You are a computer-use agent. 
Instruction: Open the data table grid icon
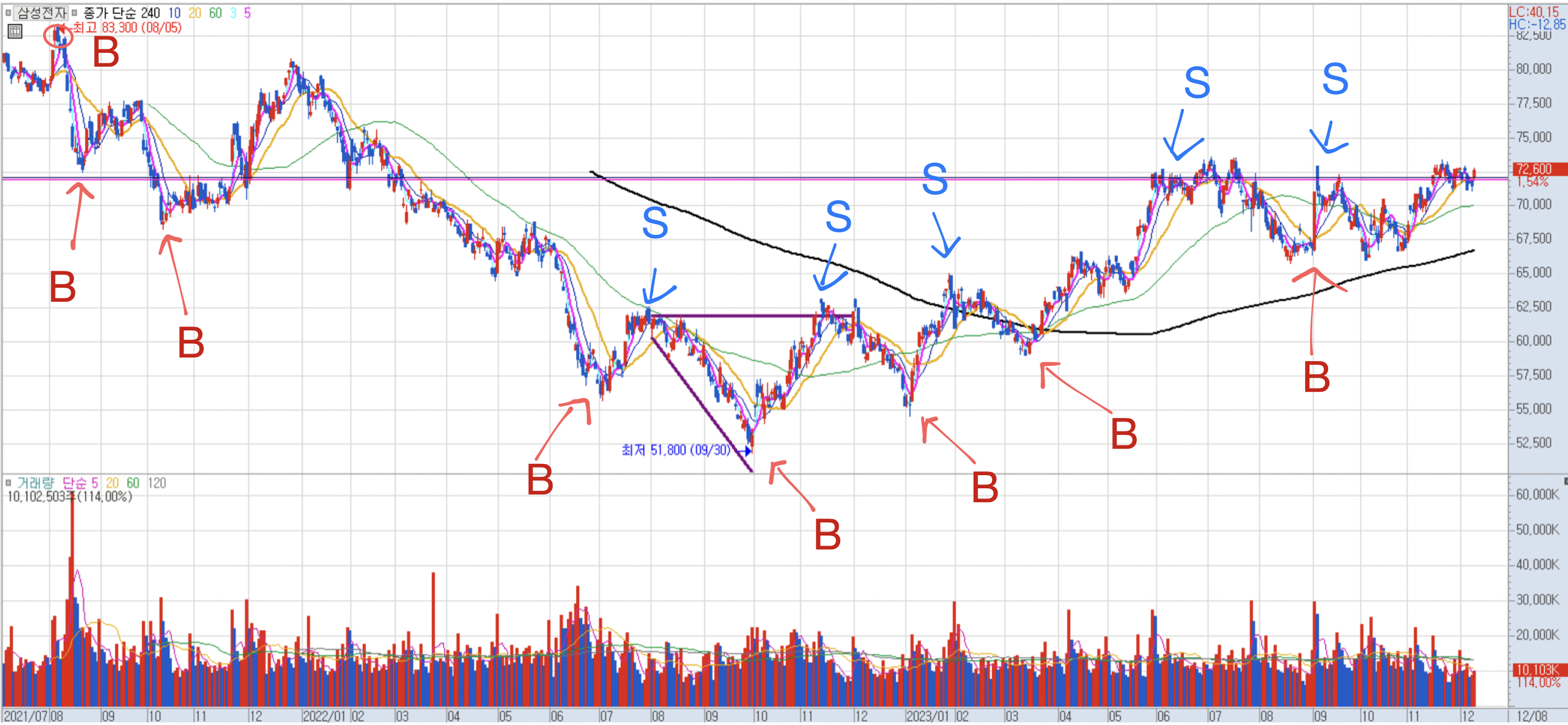point(15,31)
